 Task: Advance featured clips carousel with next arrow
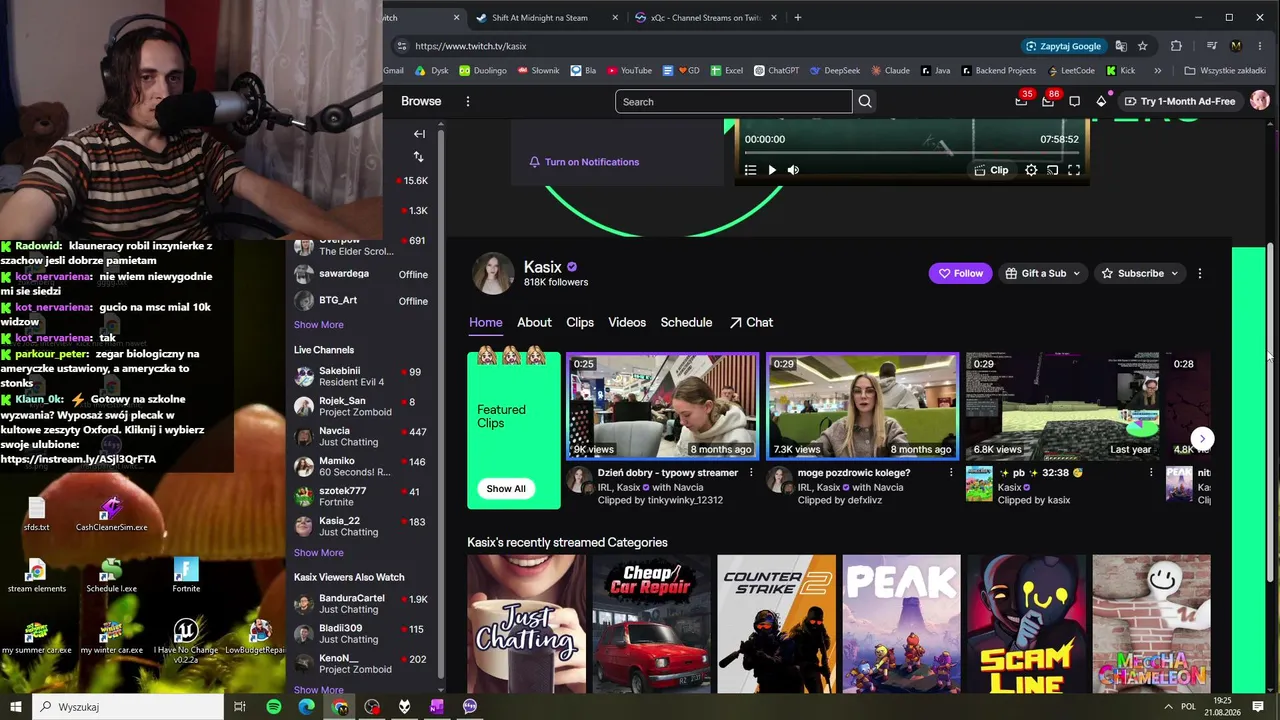tap(1202, 439)
